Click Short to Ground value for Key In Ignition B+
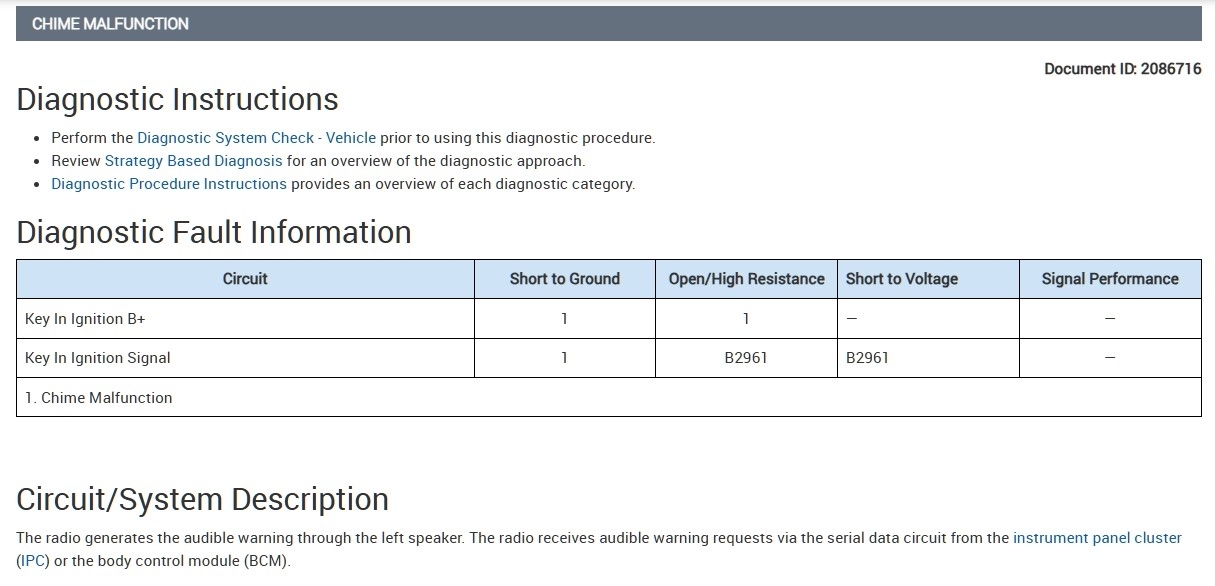This screenshot has height=586, width=1215. [565, 319]
